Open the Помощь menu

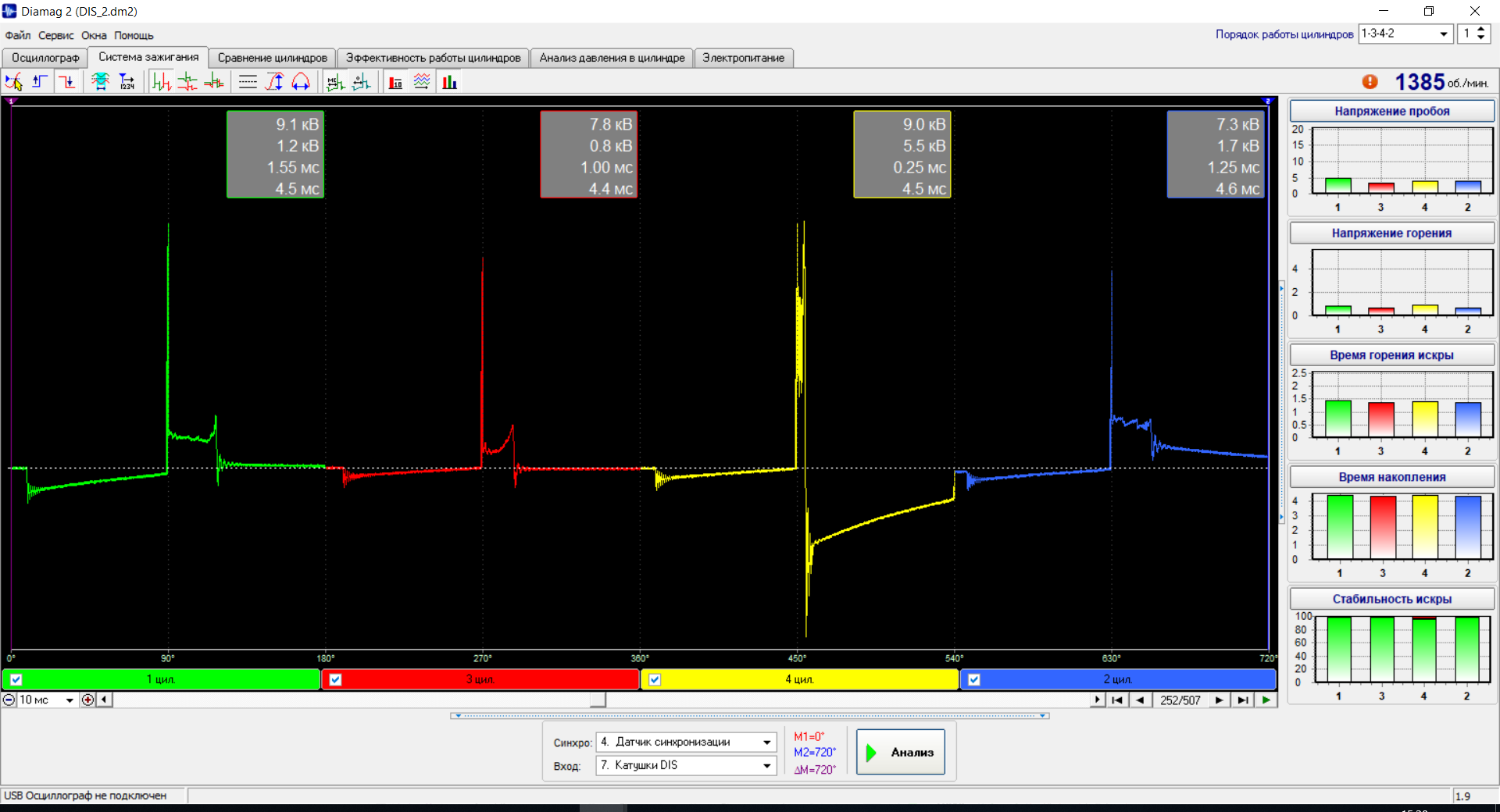(134, 35)
